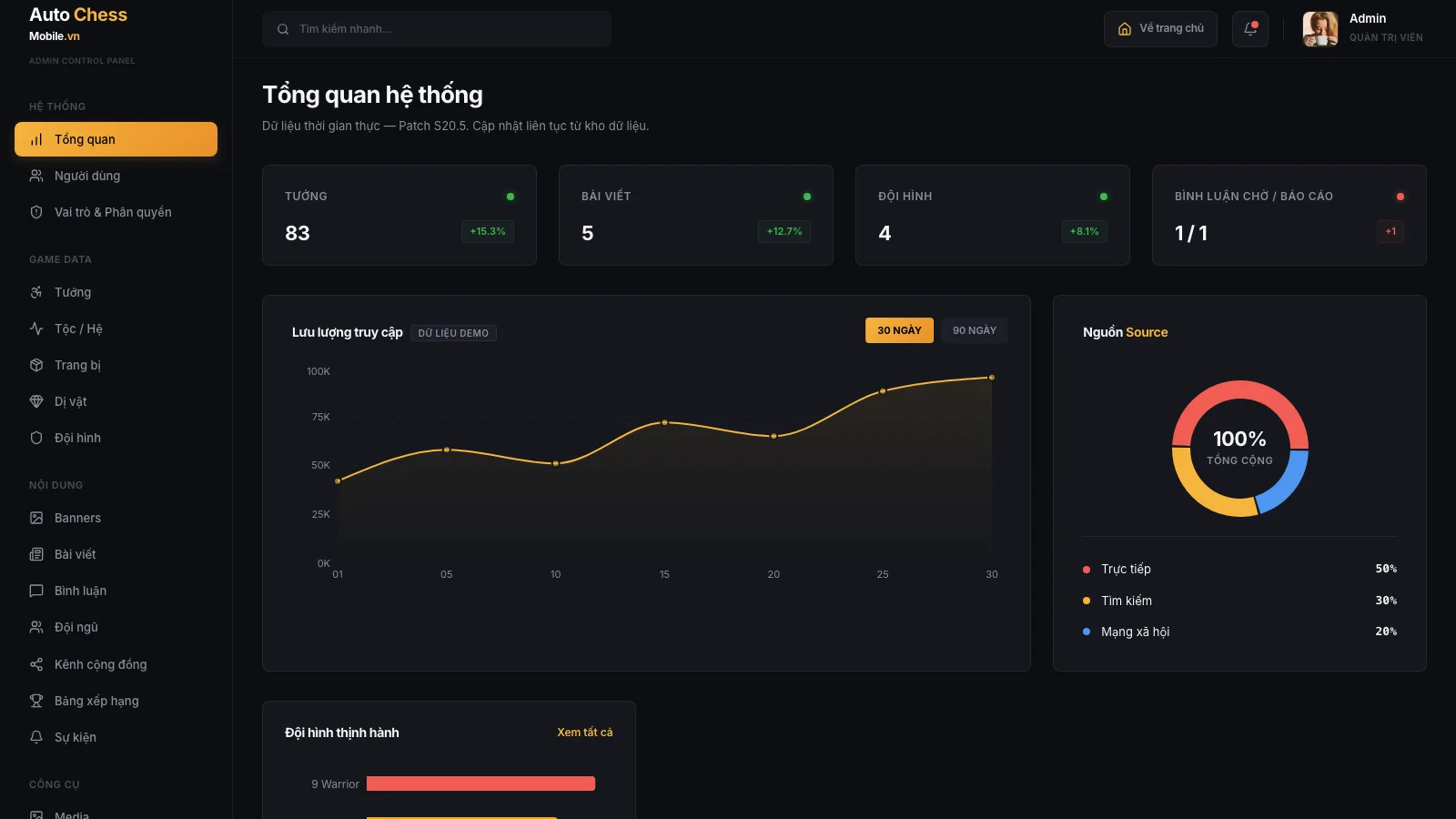The image size is (1456, 819).
Task: Open Xem tất cả link
Action: click(585, 733)
